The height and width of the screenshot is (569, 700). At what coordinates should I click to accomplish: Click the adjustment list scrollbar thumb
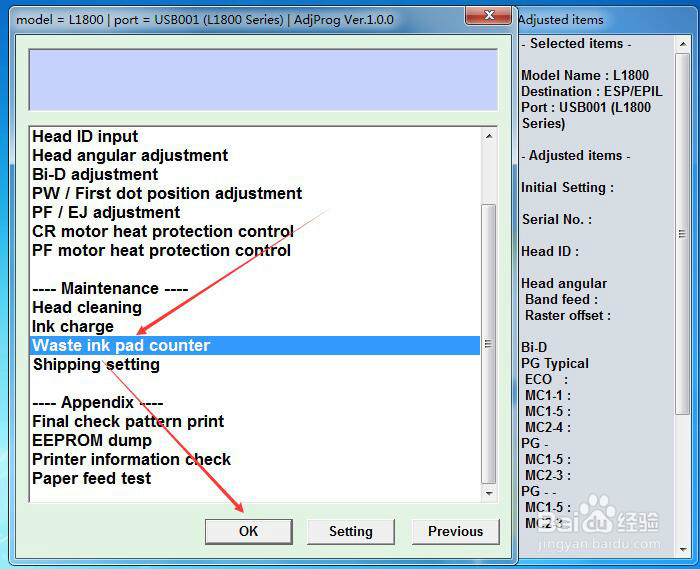click(489, 344)
